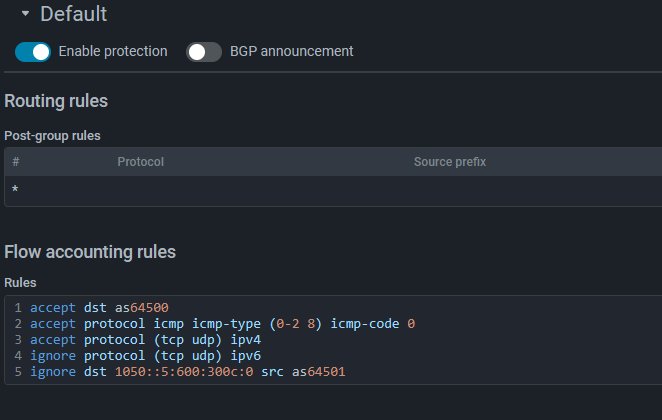Select the asterisk row in Post-group rules
This screenshot has width=662, height=420.
[x=15, y=190]
